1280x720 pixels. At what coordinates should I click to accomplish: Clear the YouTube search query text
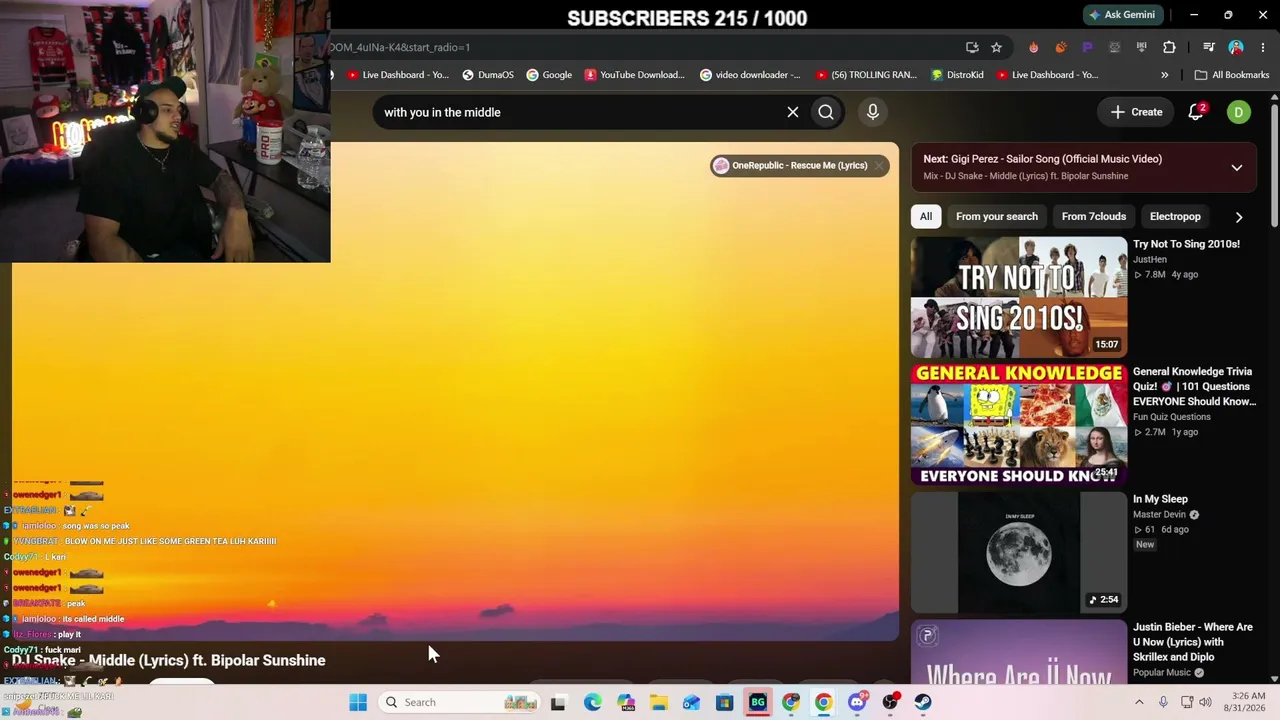click(793, 112)
